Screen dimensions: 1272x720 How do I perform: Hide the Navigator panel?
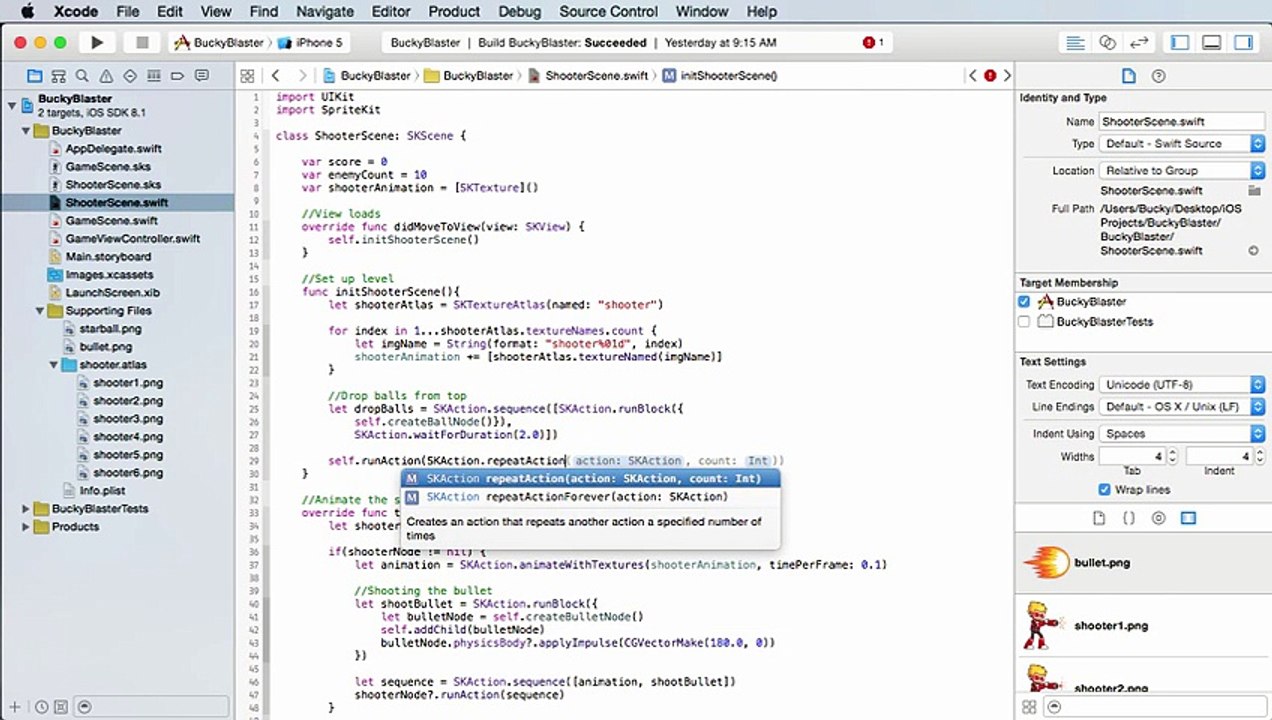pos(1180,43)
